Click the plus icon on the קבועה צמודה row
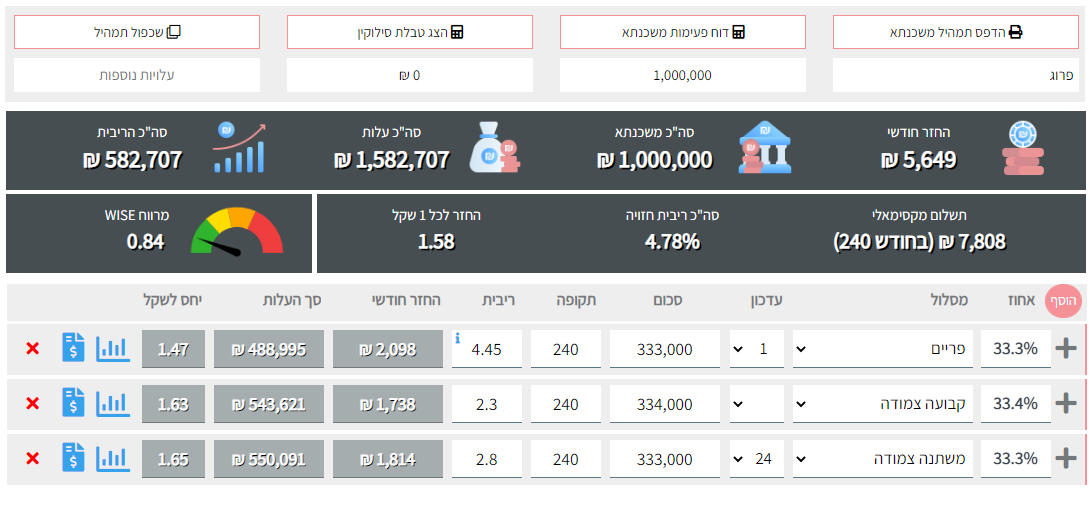 1066,404
